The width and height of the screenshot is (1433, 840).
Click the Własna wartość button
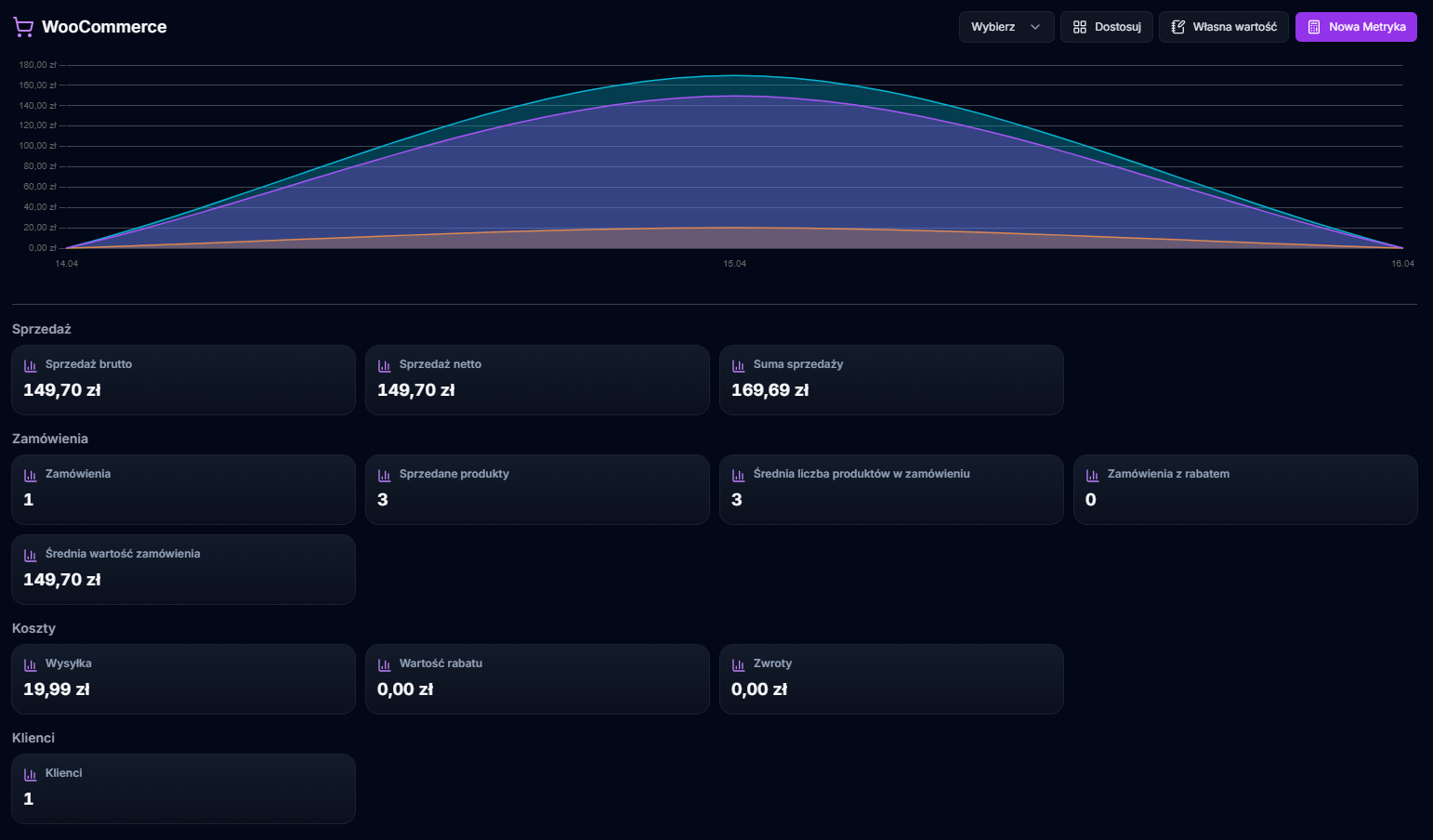tap(1223, 27)
